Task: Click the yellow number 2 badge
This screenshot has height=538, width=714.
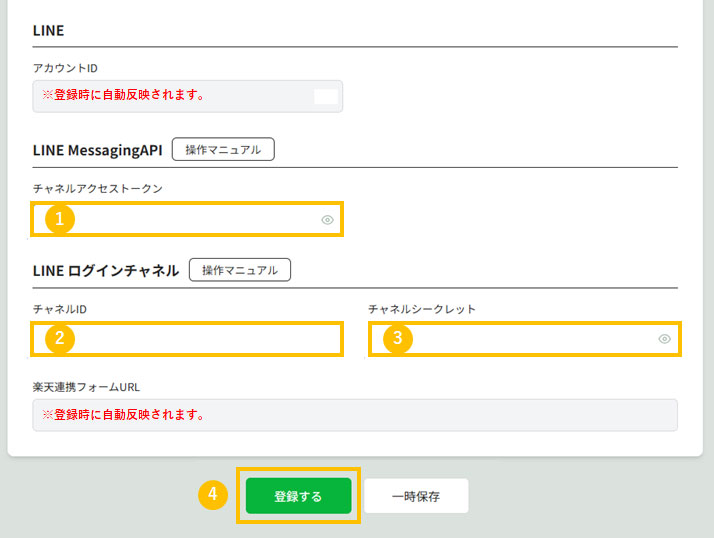Action: coord(60,339)
